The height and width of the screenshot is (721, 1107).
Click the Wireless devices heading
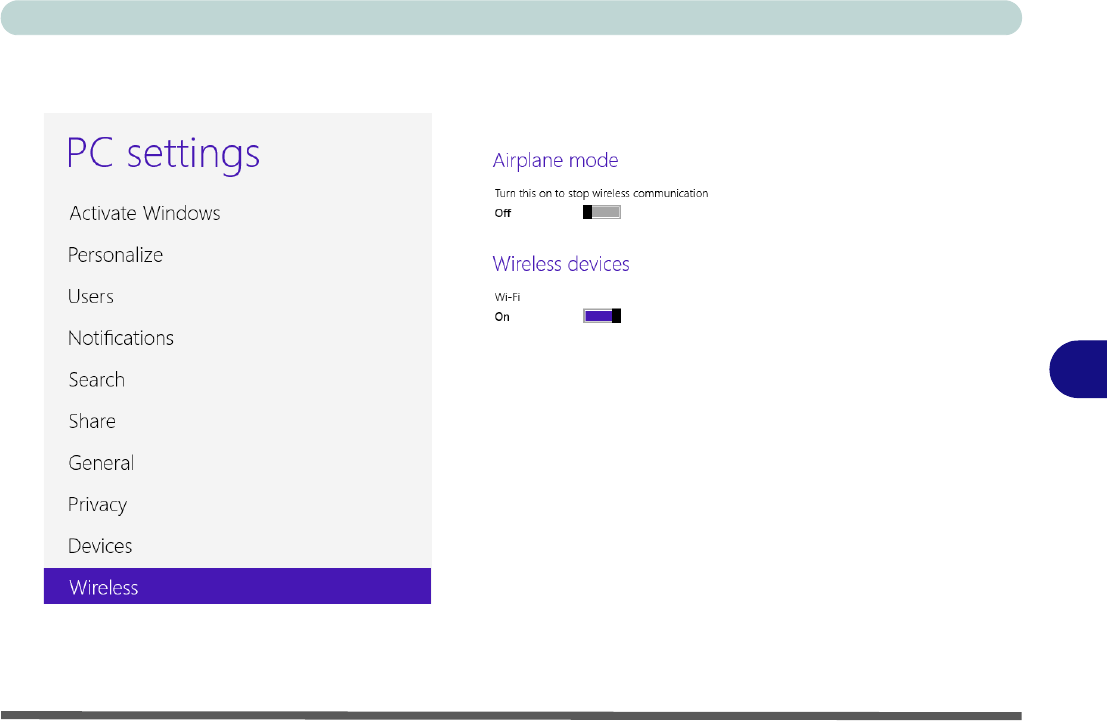[x=561, y=264]
